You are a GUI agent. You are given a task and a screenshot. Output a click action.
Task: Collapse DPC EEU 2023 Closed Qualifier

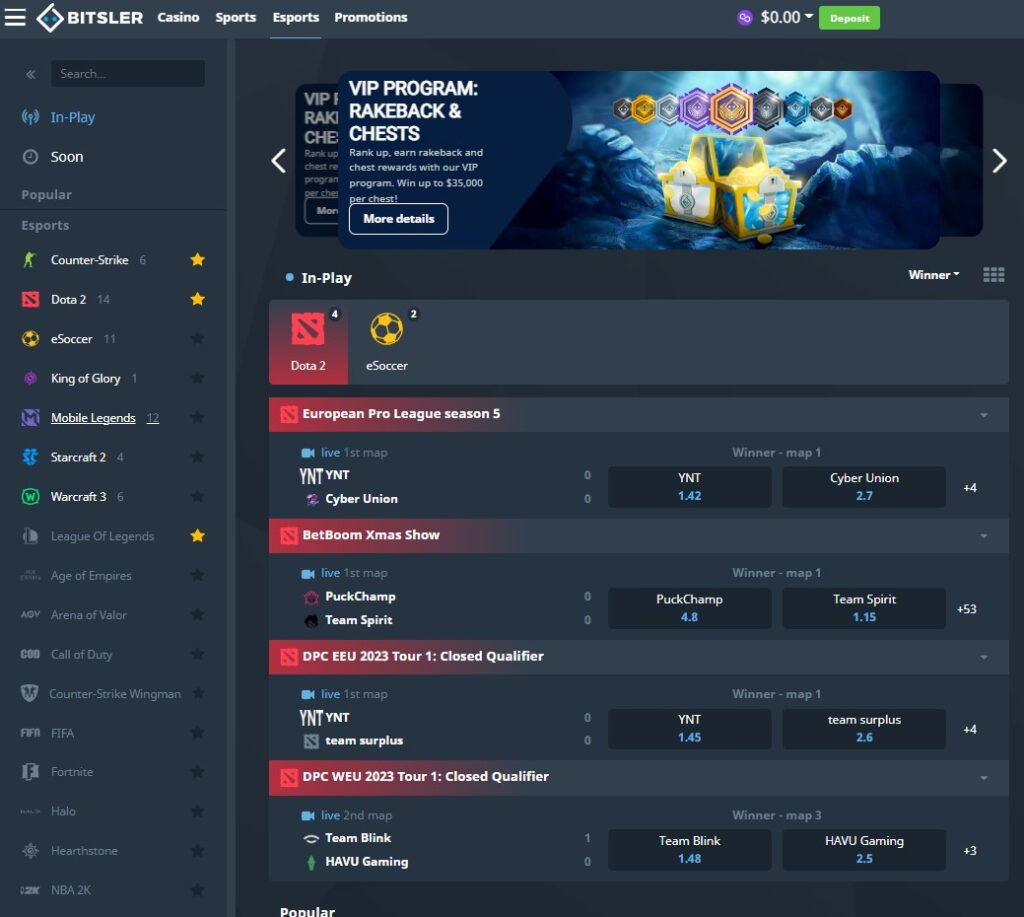pos(984,657)
